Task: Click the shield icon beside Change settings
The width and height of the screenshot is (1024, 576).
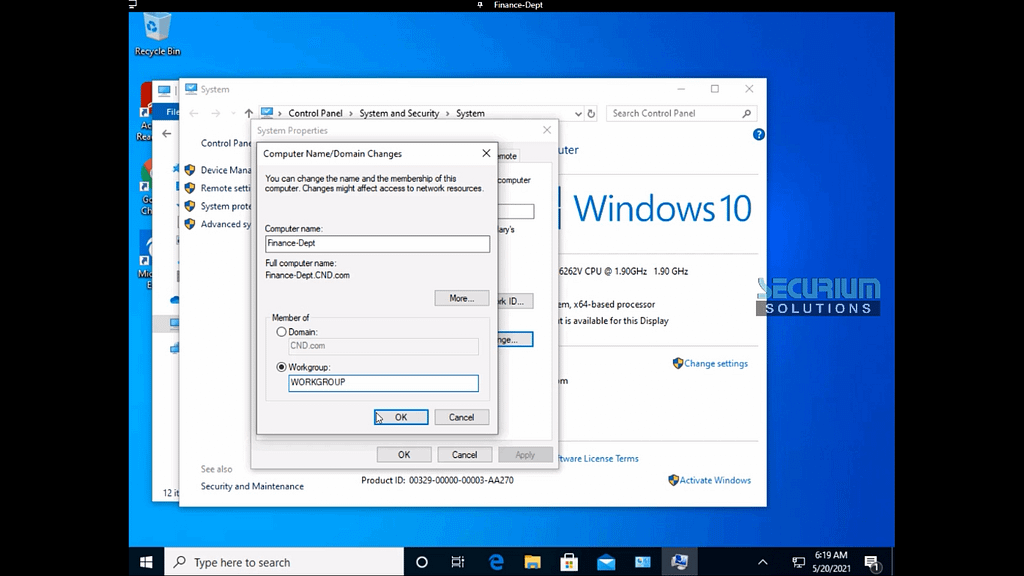Action: 678,363
